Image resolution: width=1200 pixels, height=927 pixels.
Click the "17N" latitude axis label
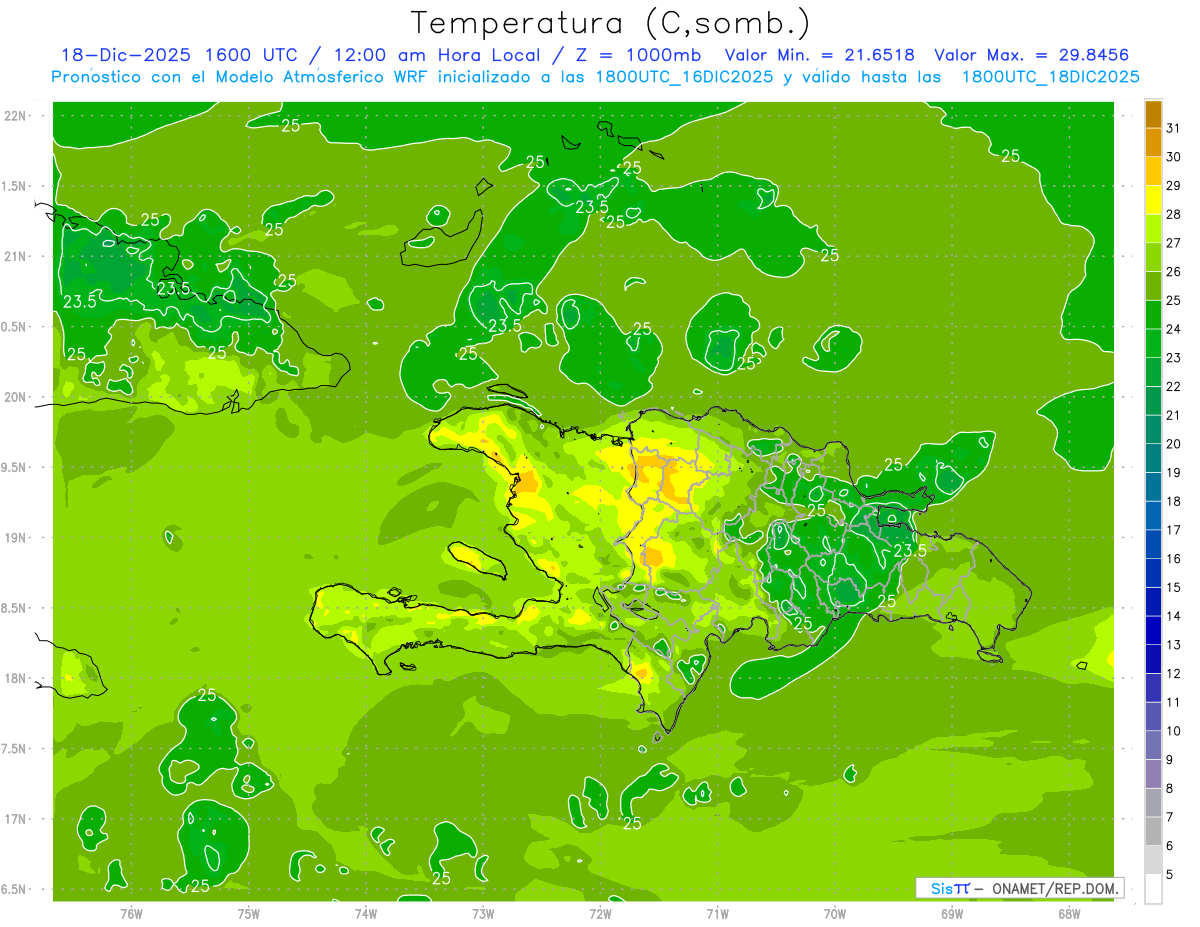pos(16,819)
